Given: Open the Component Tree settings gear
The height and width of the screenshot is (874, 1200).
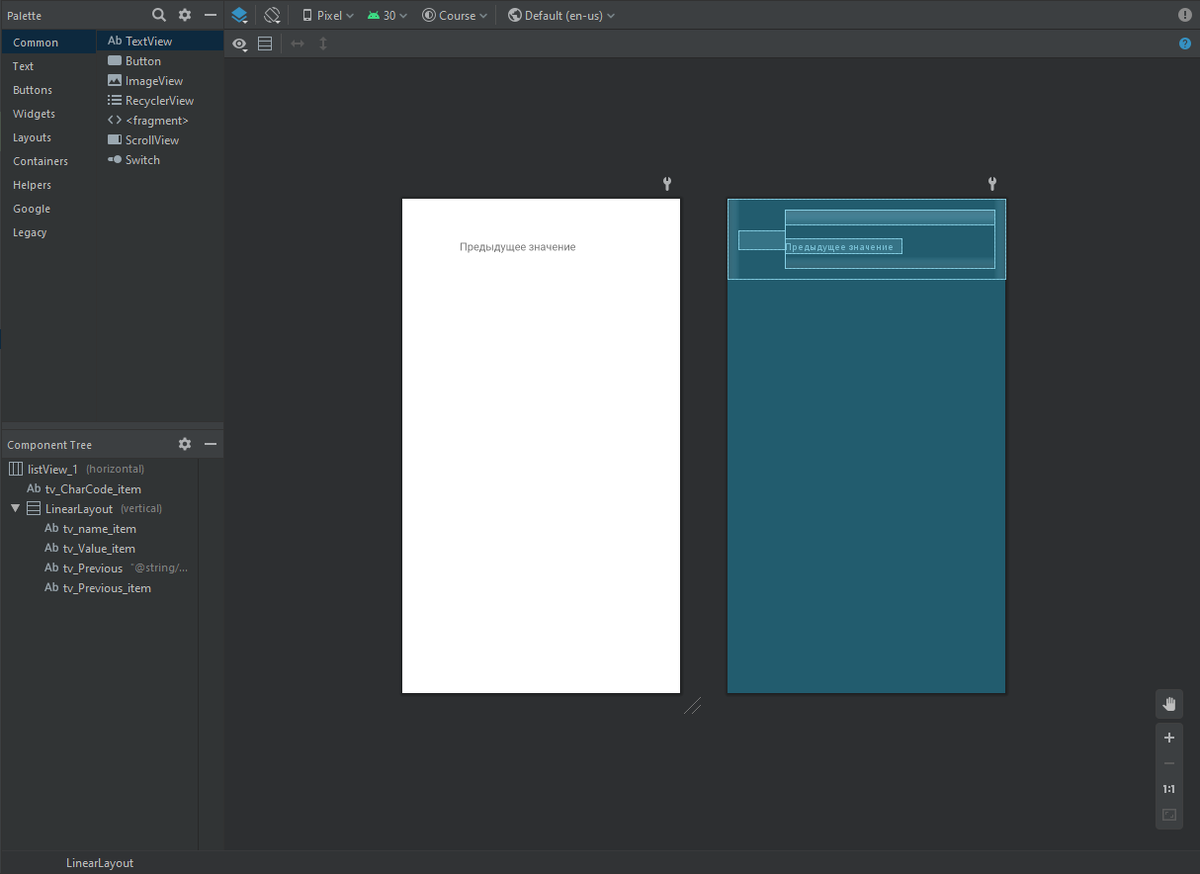Looking at the screenshot, I should click(x=185, y=444).
